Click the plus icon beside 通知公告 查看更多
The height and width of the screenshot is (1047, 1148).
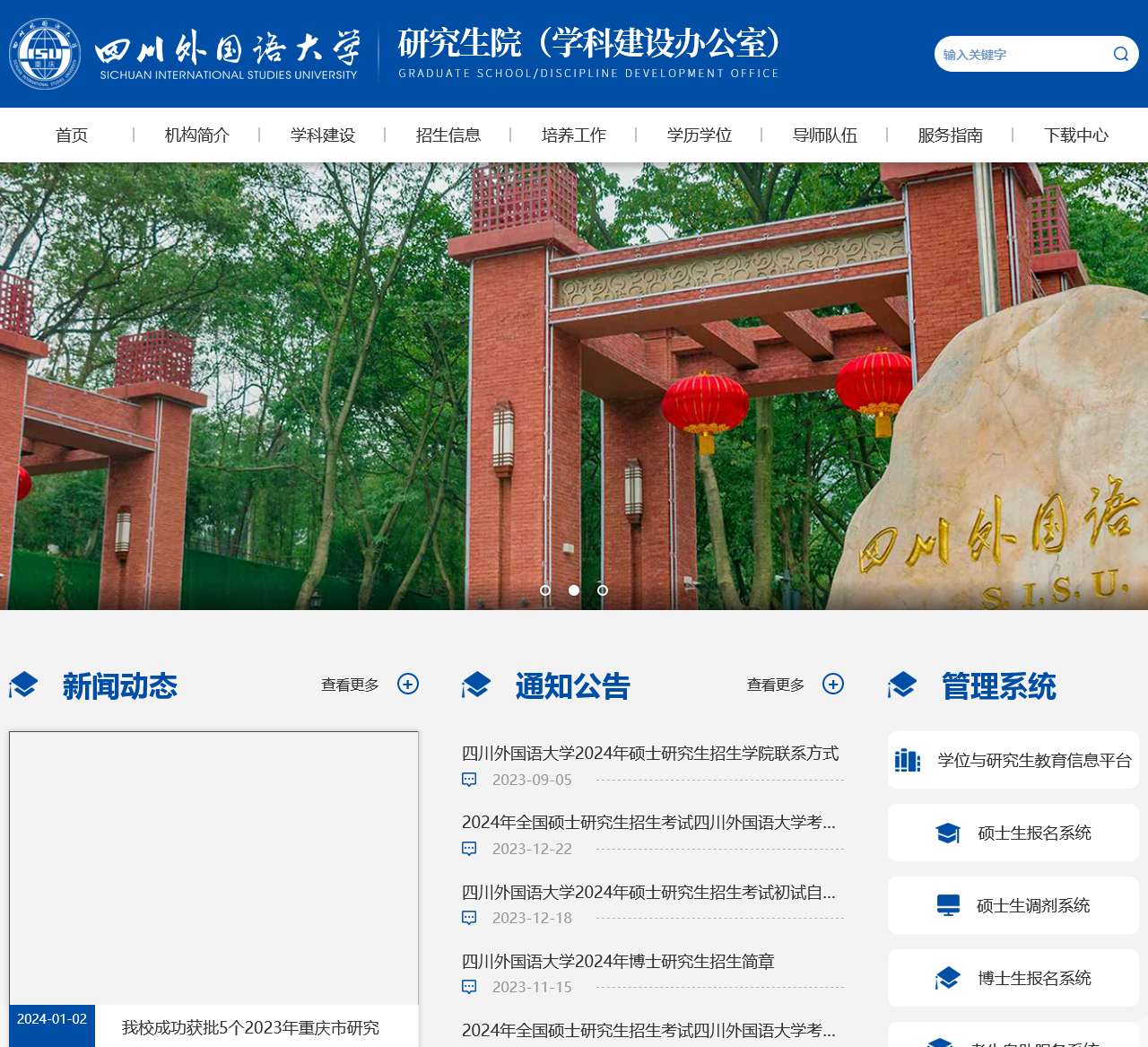(833, 684)
